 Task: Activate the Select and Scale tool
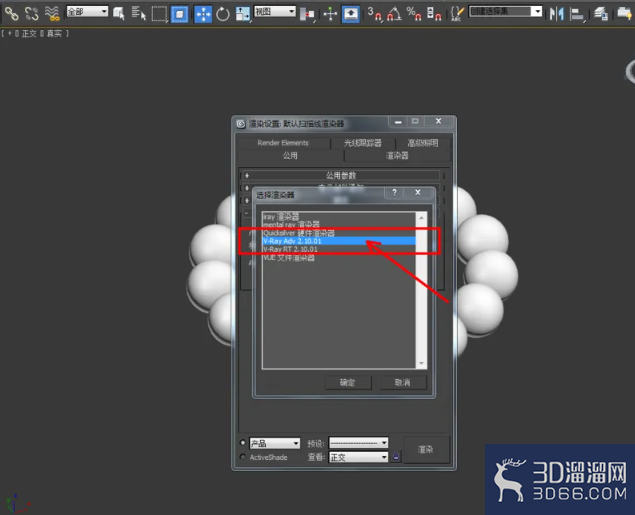point(242,14)
